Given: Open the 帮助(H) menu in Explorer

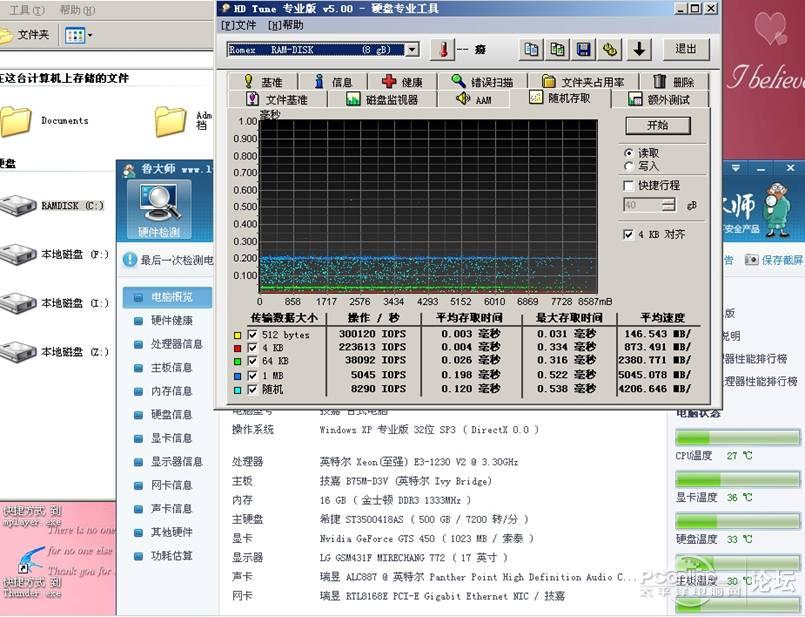Looking at the screenshot, I should tap(77, 10).
